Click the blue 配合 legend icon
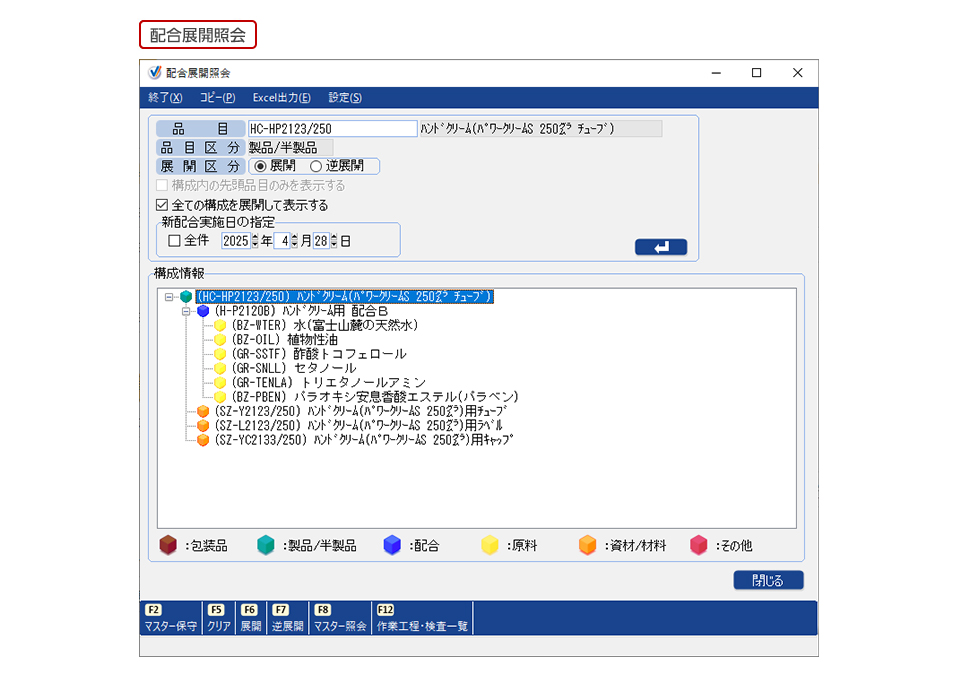The image size is (958, 678). tap(390, 545)
